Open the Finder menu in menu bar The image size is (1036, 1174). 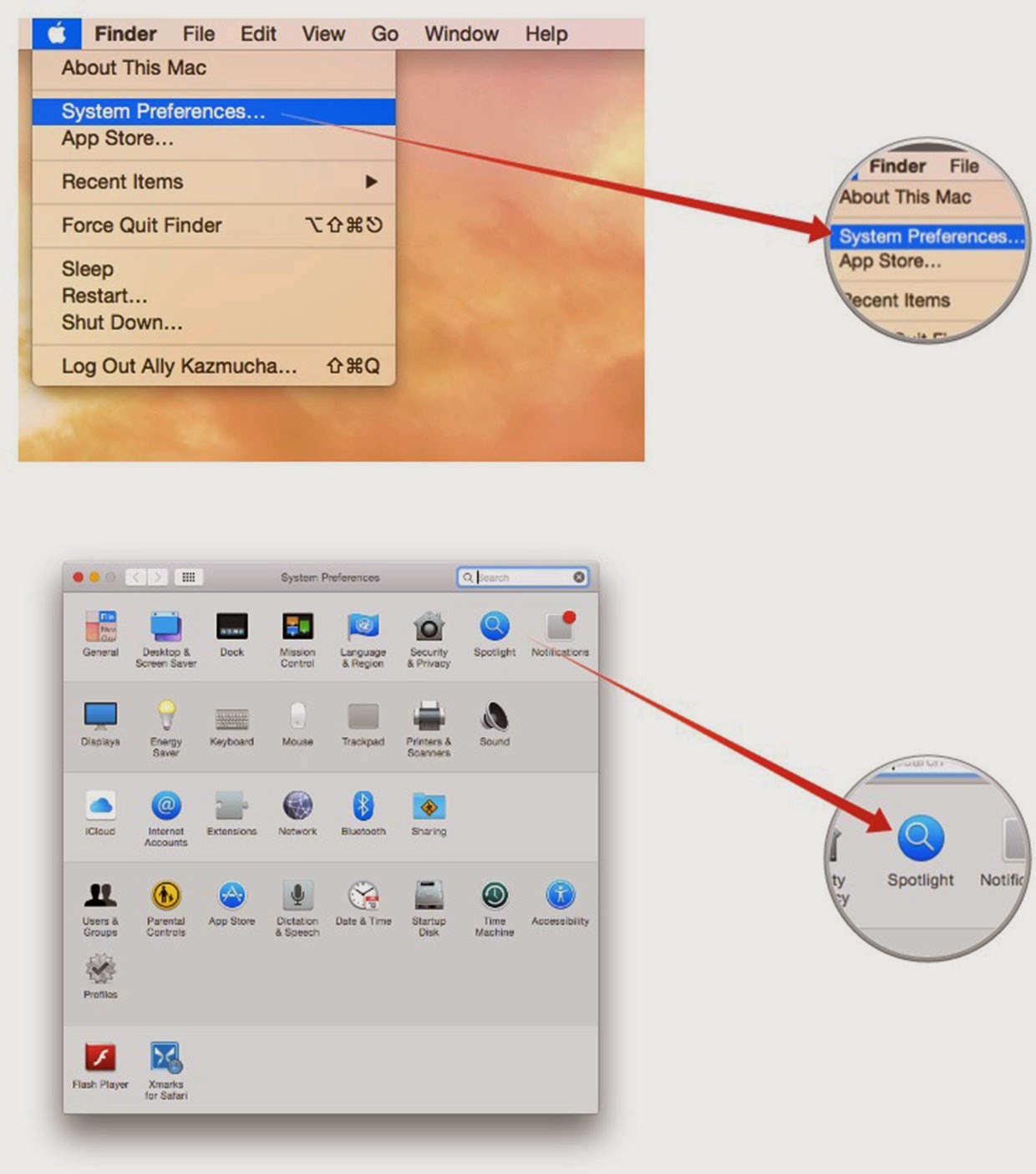[x=125, y=34]
